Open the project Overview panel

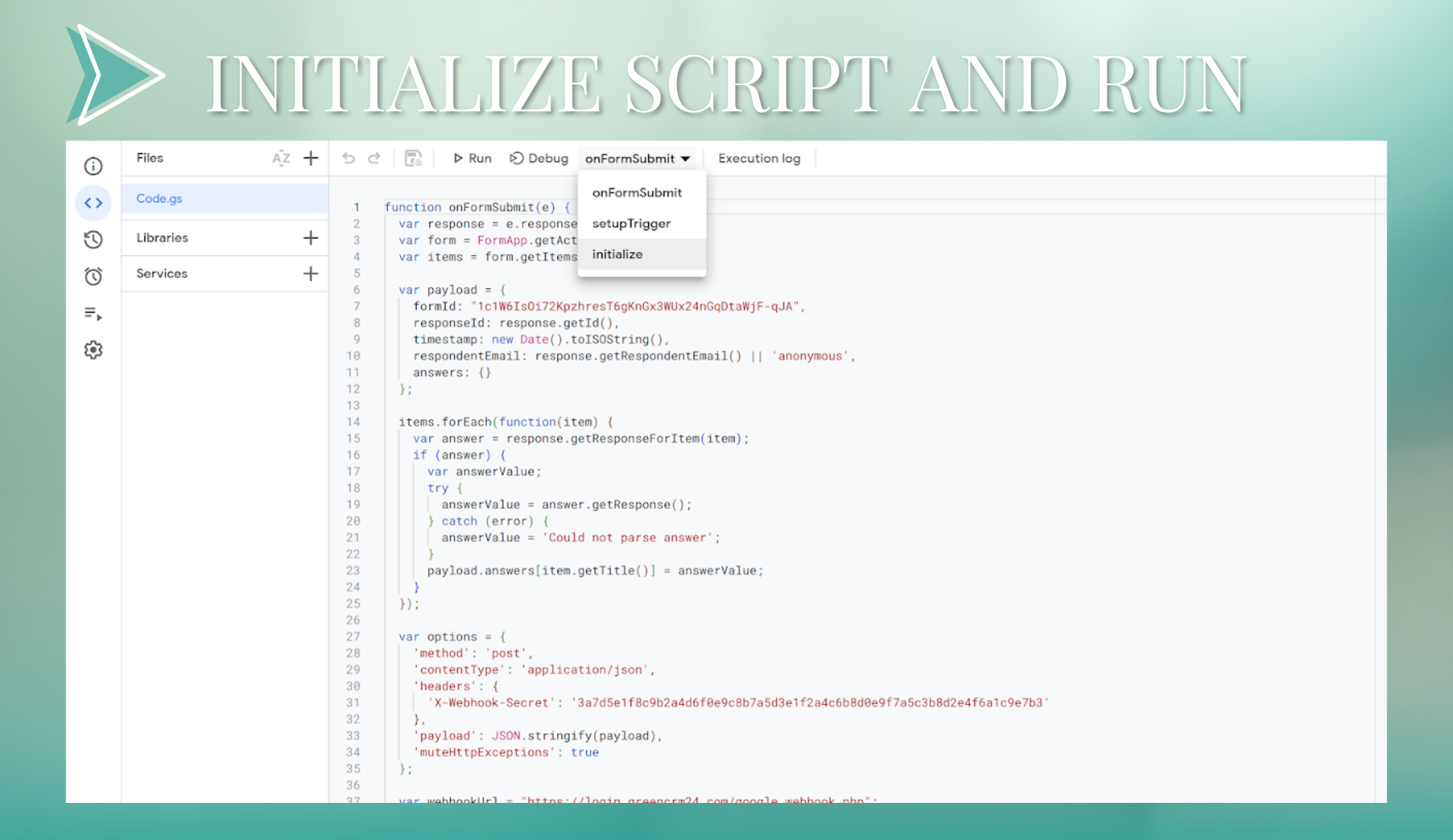point(93,166)
